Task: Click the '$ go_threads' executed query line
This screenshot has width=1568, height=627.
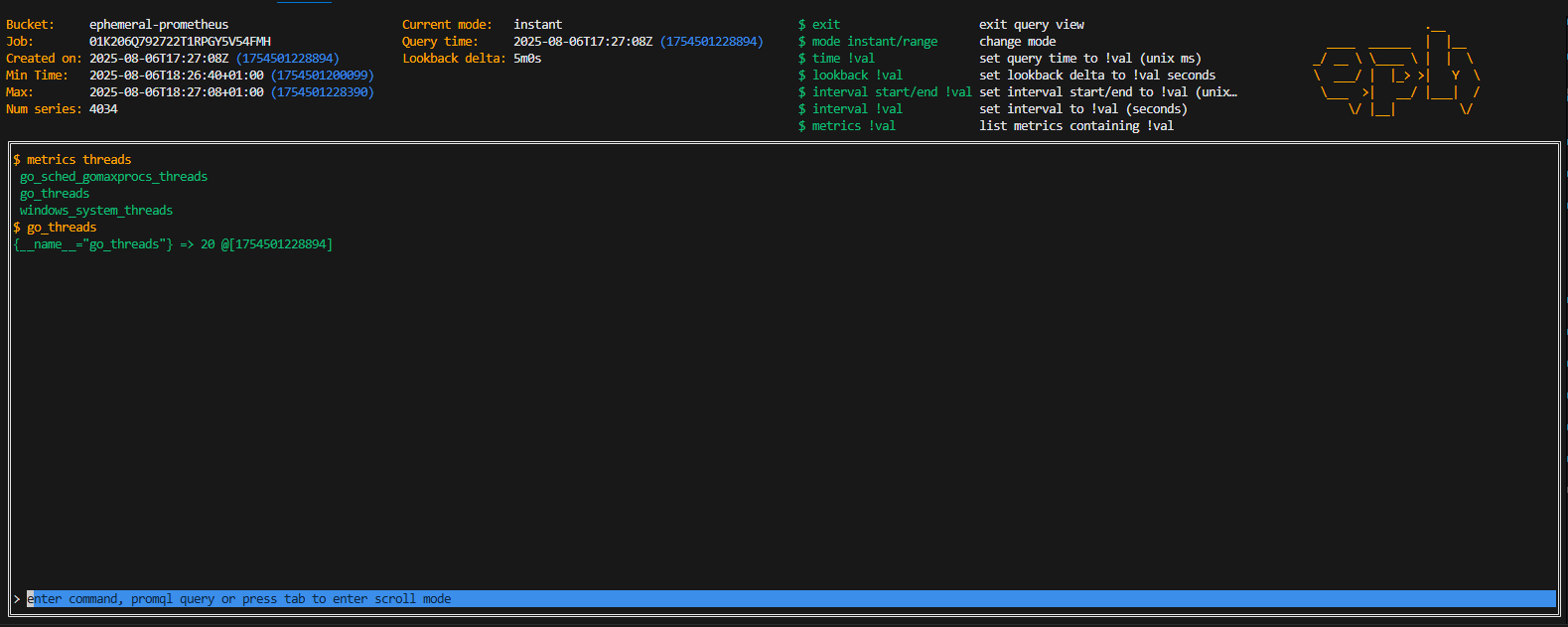Action: (56, 228)
